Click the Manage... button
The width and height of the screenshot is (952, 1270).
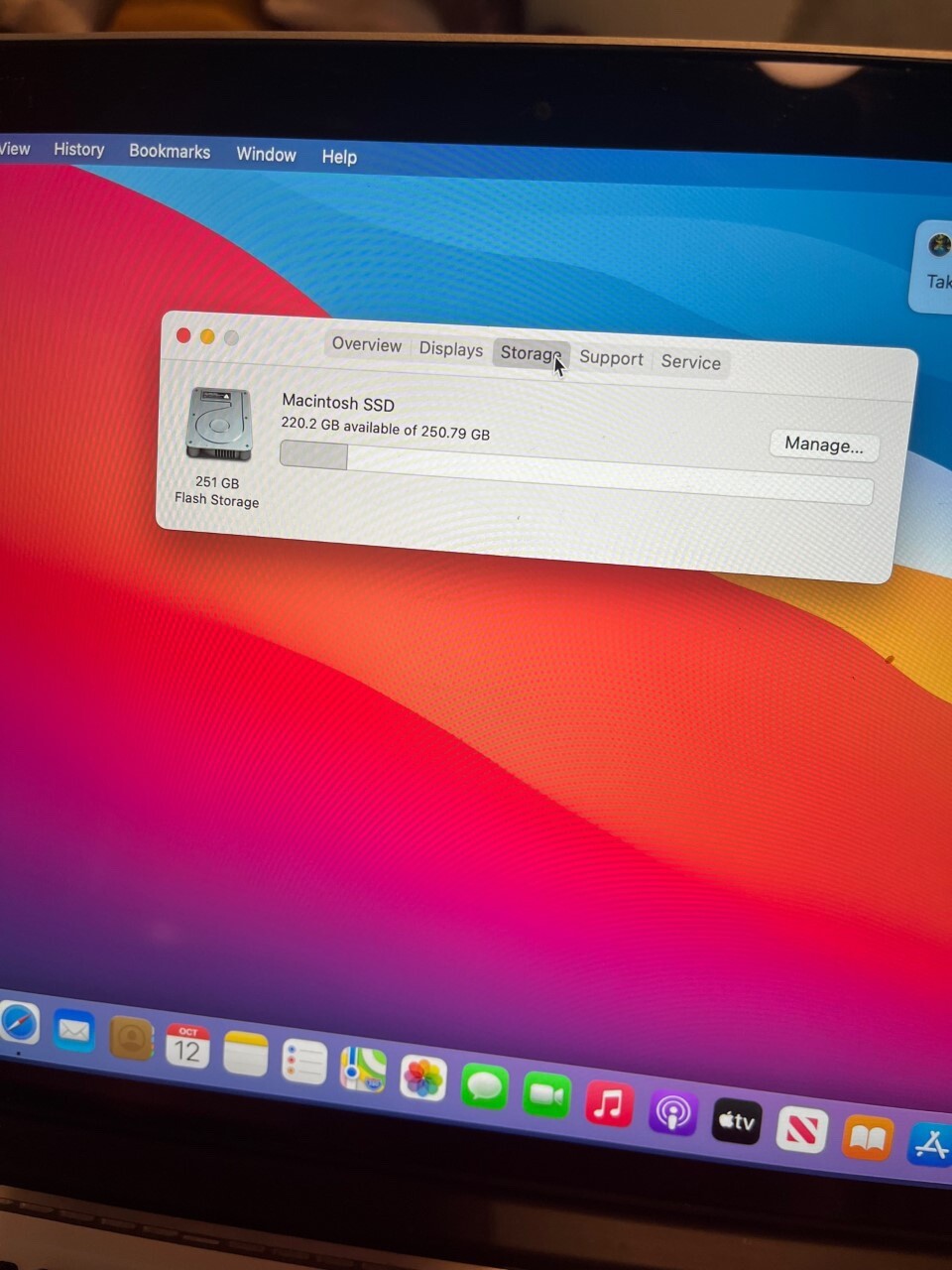click(x=824, y=444)
